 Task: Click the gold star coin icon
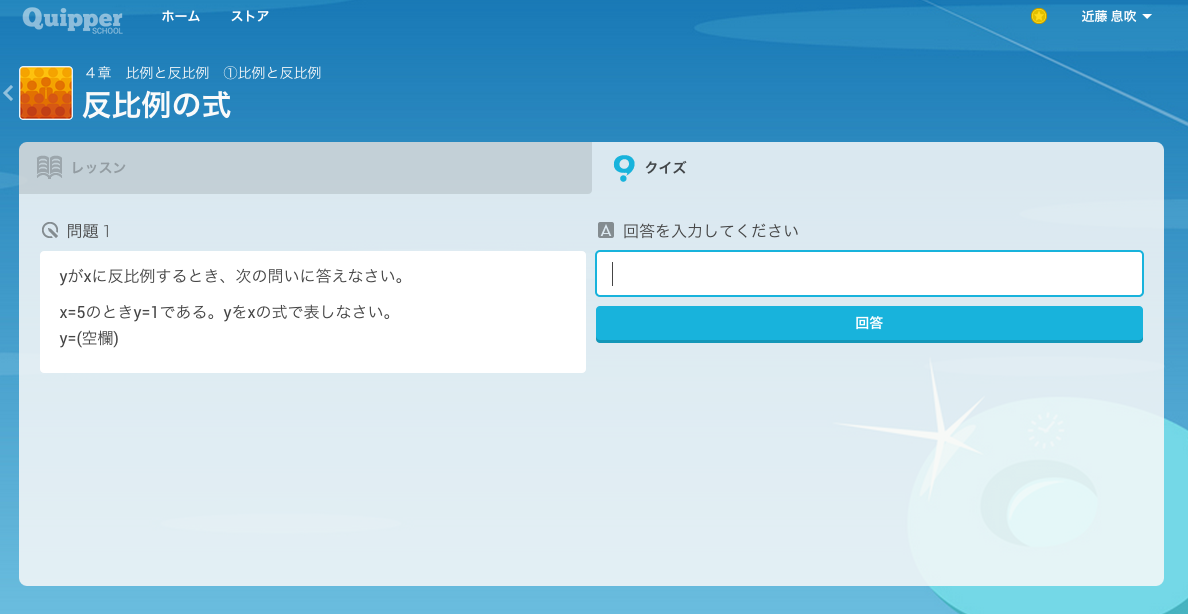point(1039,16)
